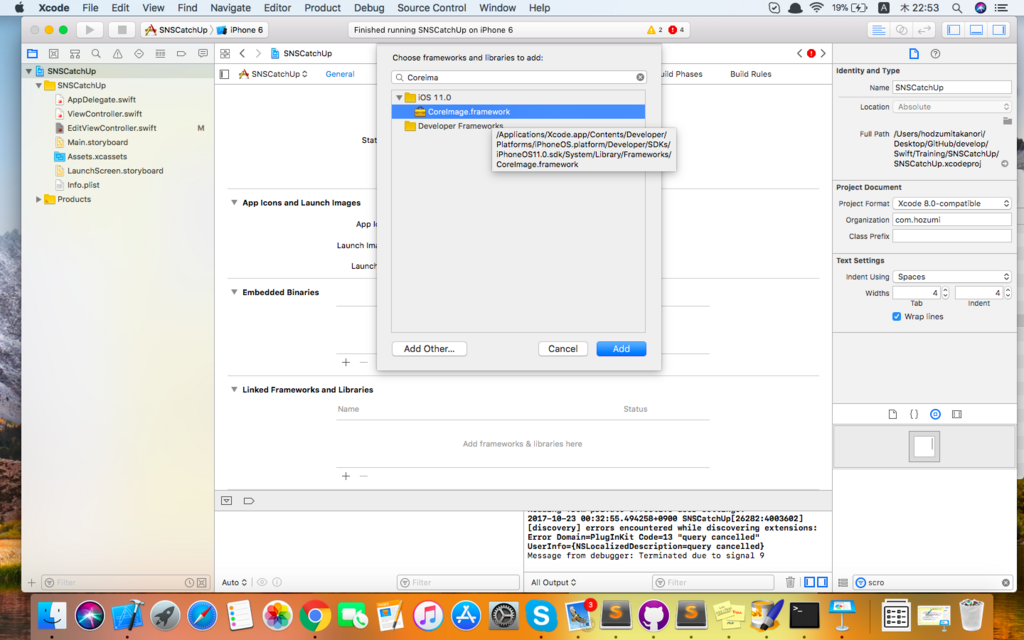1024x640 pixels.
Task: Open the Editor menu
Action: click(278, 8)
